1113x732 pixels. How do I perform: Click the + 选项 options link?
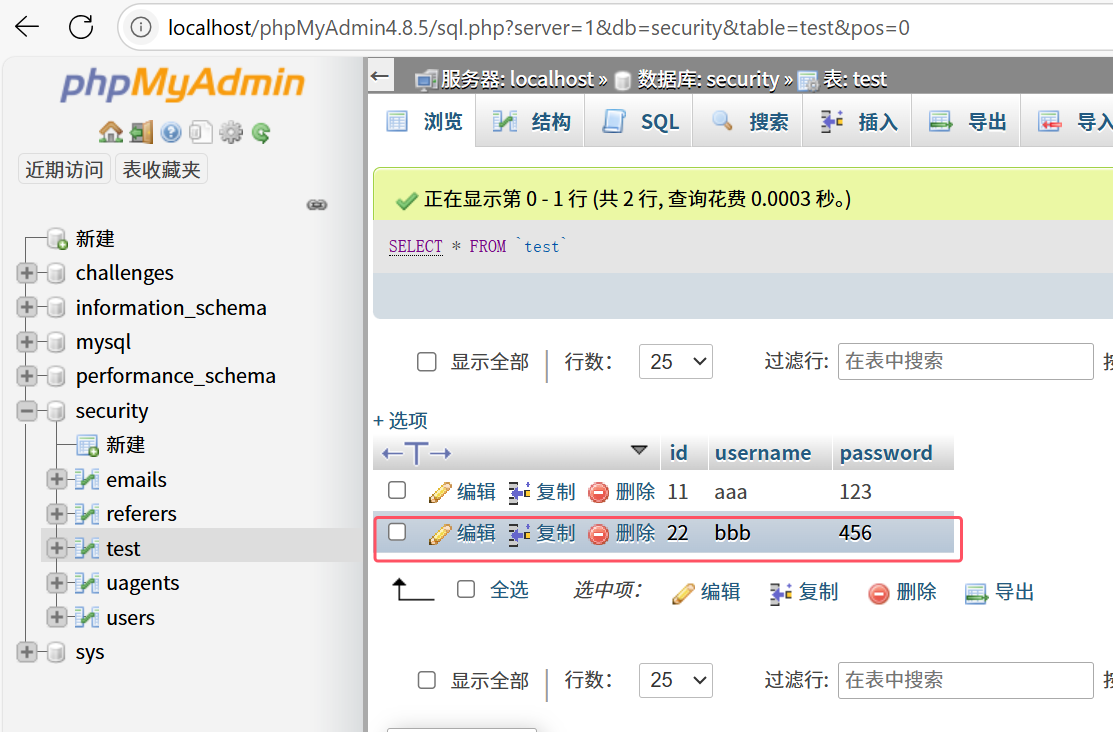click(x=401, y=420)
